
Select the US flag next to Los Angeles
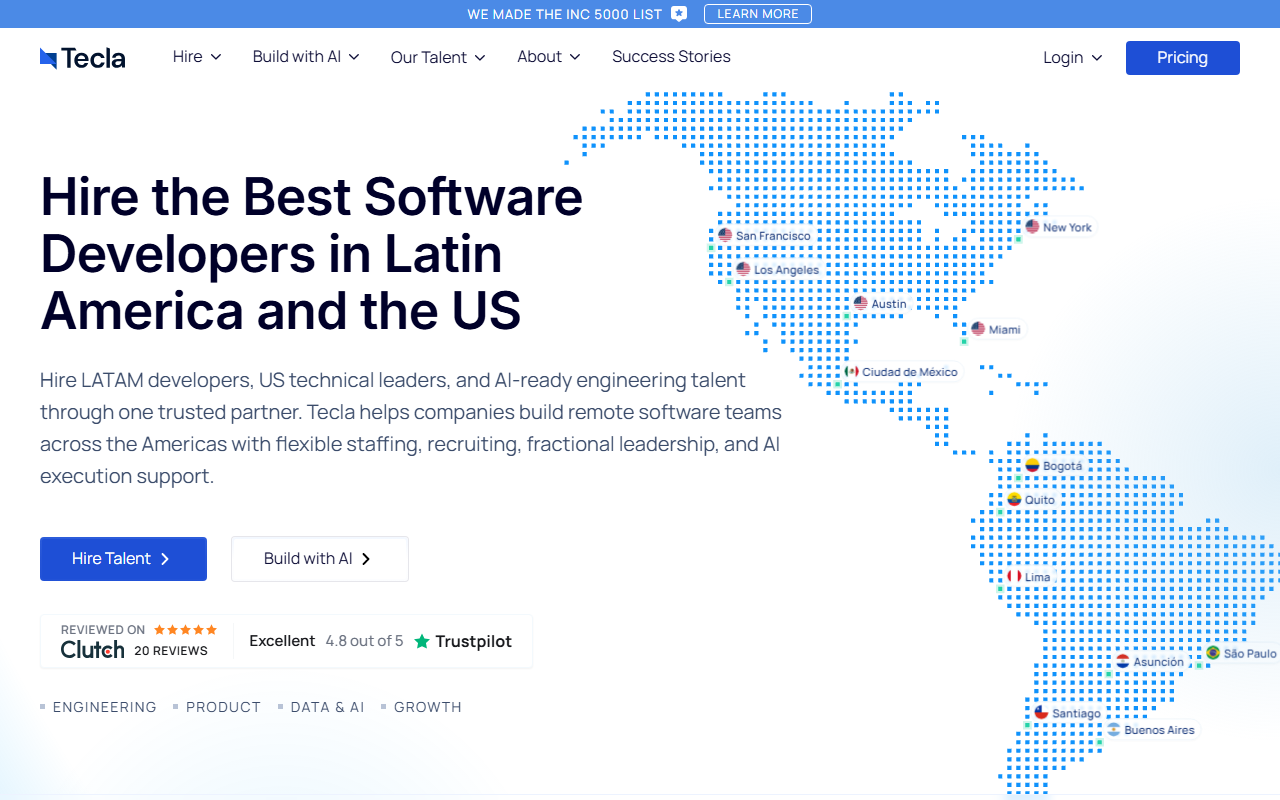tap(743, 269)
